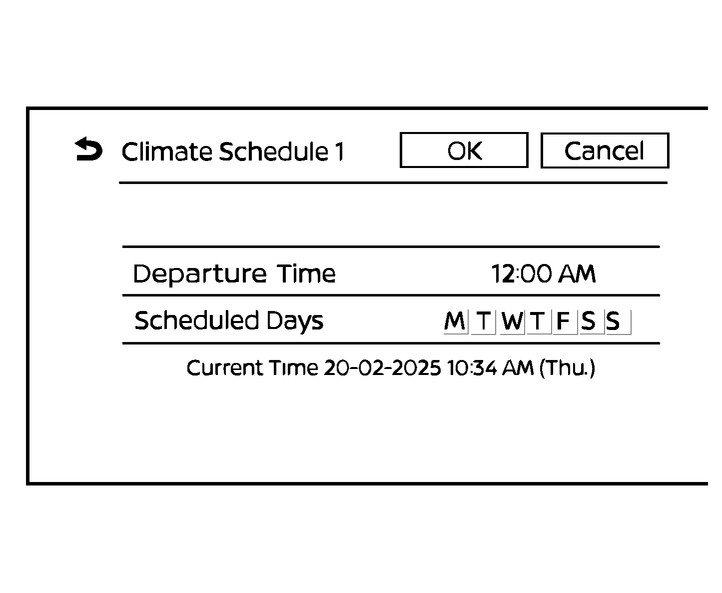Toggle Sunday, the last S day box
The width and height of the screenshot is (722, 593).
[x=613, y=321]
